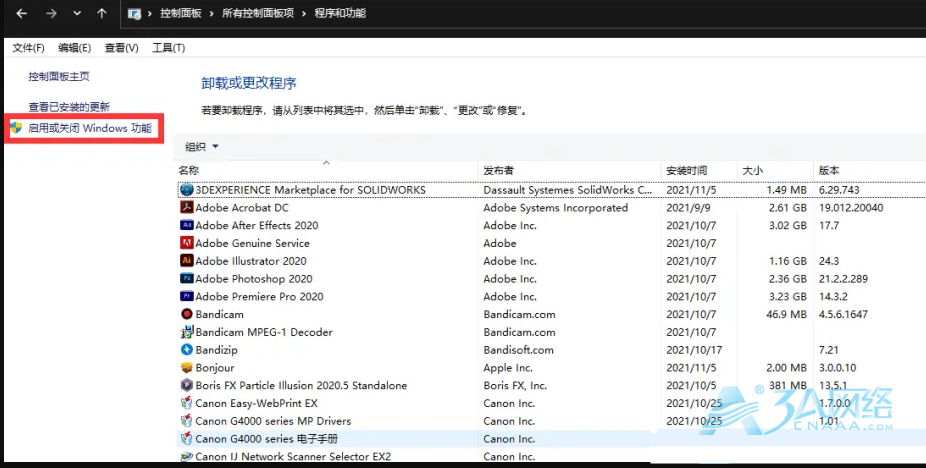926x468 pixels.
Task: Select Adobe Acrobat DC program name
Action: click(242, 207)
